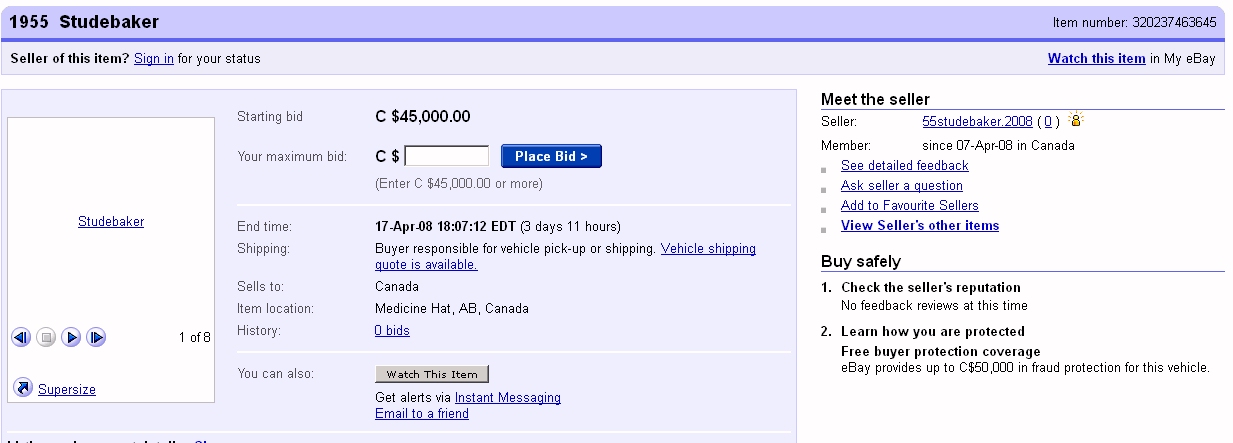Click the new member icon beside seller
The height and width of the screenshot is (443, 1233).
pyautogui.click(x=1076, y=121)
